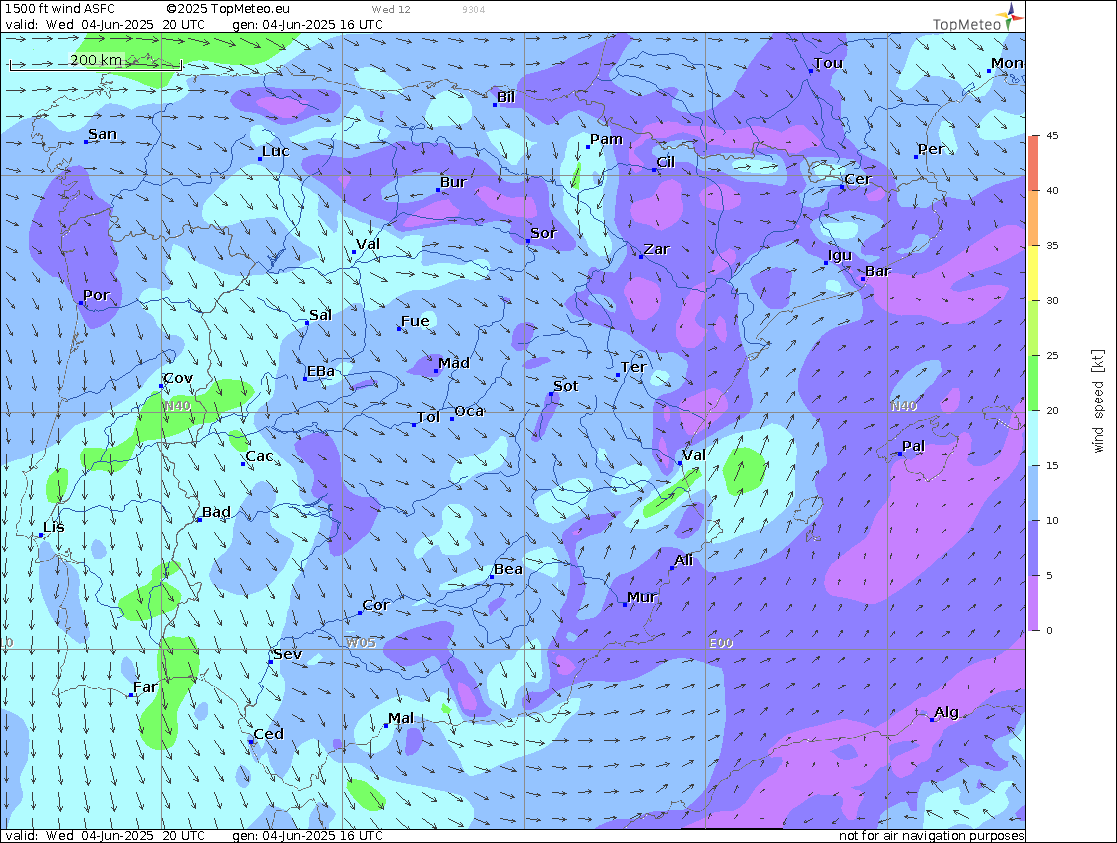This screenshot has height=843, width=1117.
Task: Select the '1500 ft wind ASFC' title
Action: pyautogui.click(x=60, y=9)
